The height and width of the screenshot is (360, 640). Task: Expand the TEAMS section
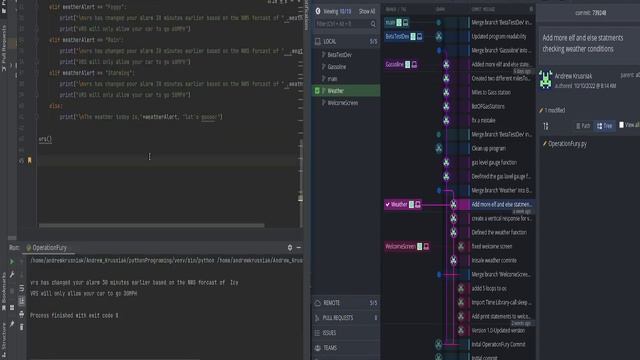pos(346,348)
